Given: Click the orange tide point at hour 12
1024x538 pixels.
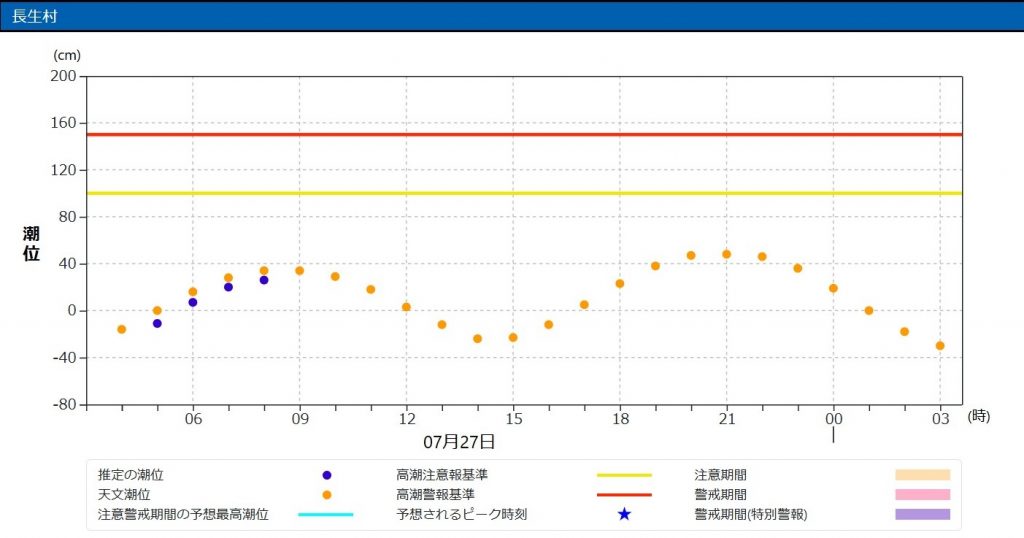Looking at the screenshot, I should coord(406,307).
